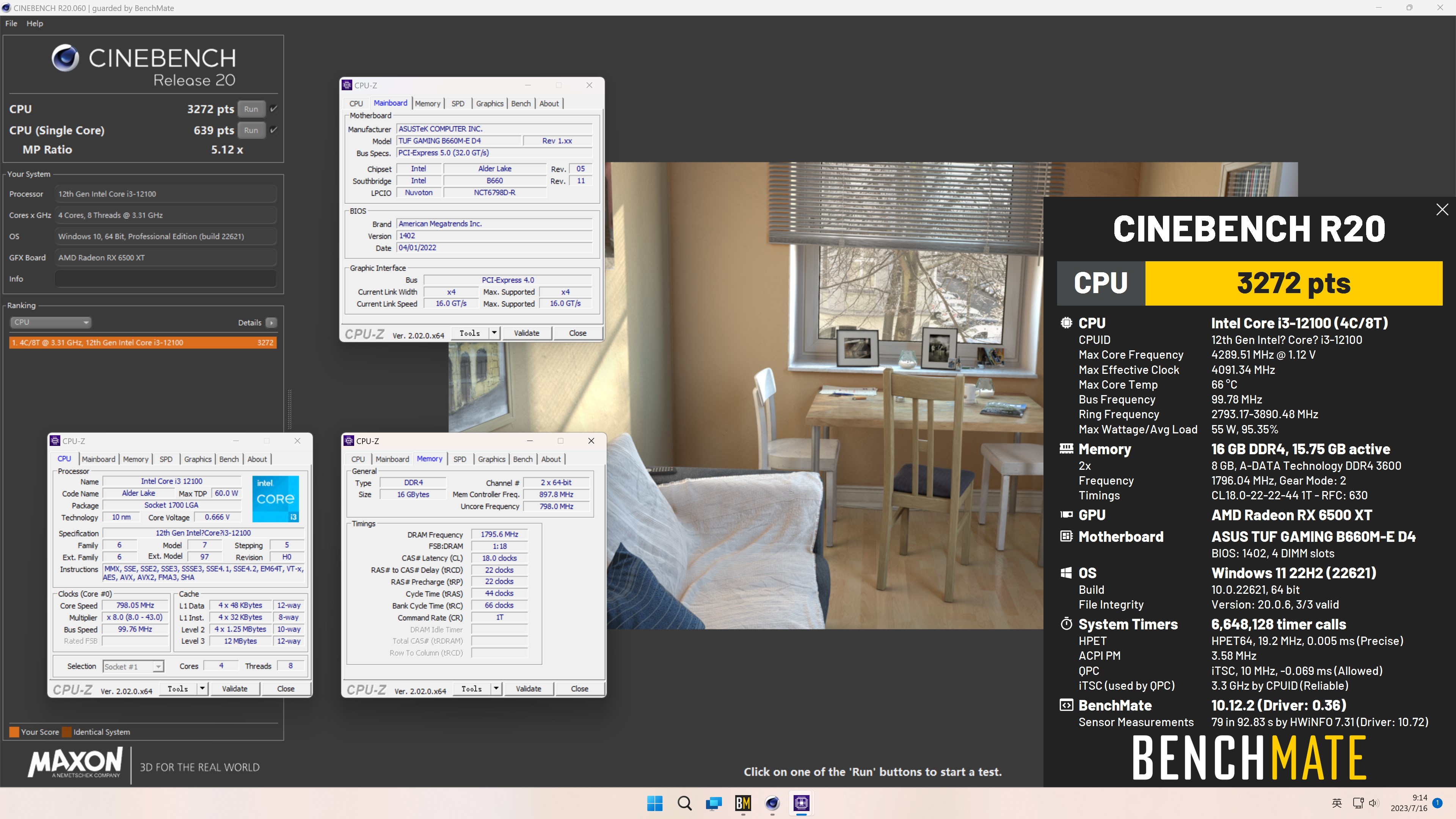Click the 3272 pts score banner
The height and width of the screenshot is (819, 1456).
click(1293, 283)
